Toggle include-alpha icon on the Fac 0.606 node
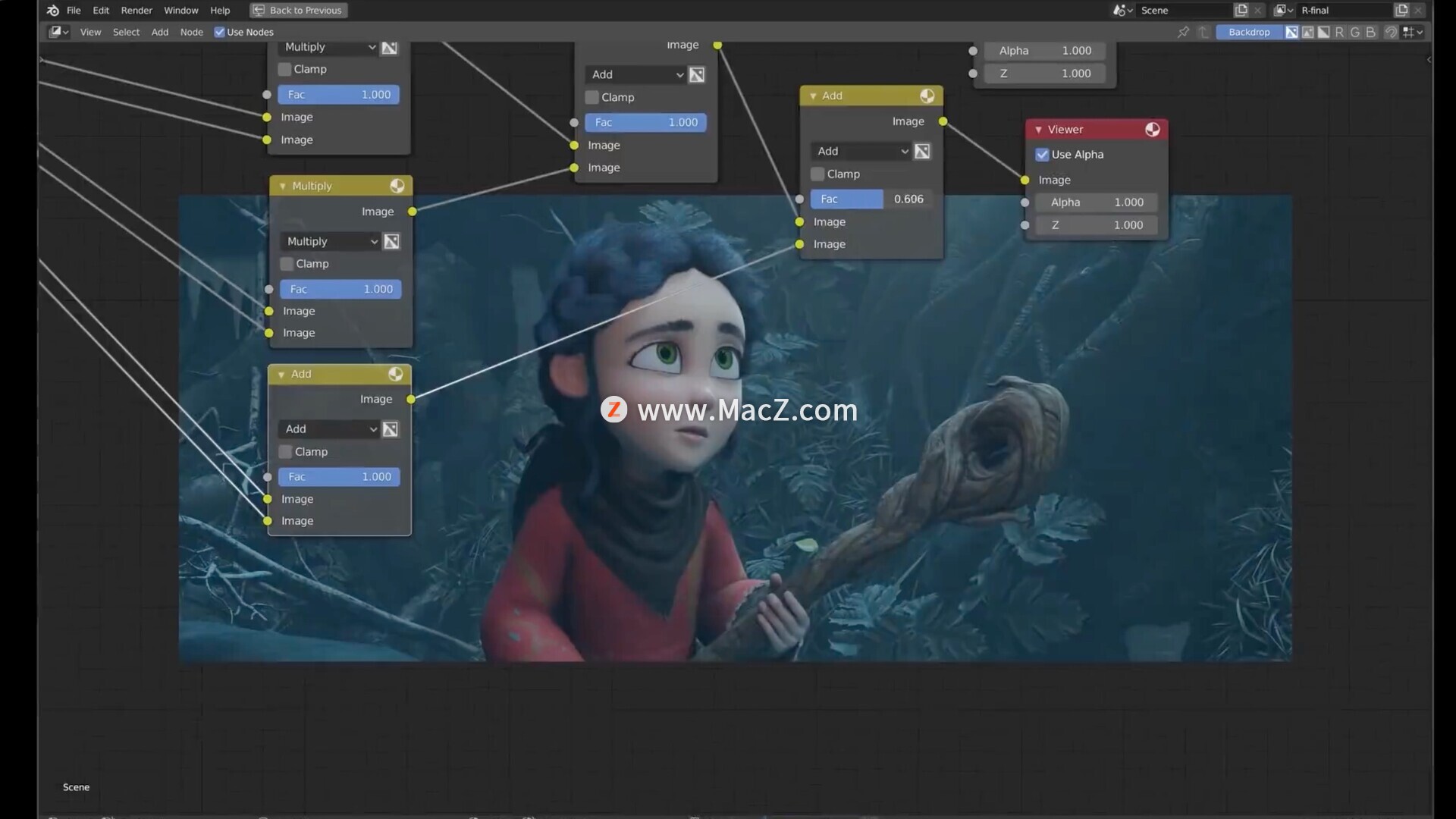The height and width of the screenshot is (819, 1456). pyautogui.click(x=922, y=152)
